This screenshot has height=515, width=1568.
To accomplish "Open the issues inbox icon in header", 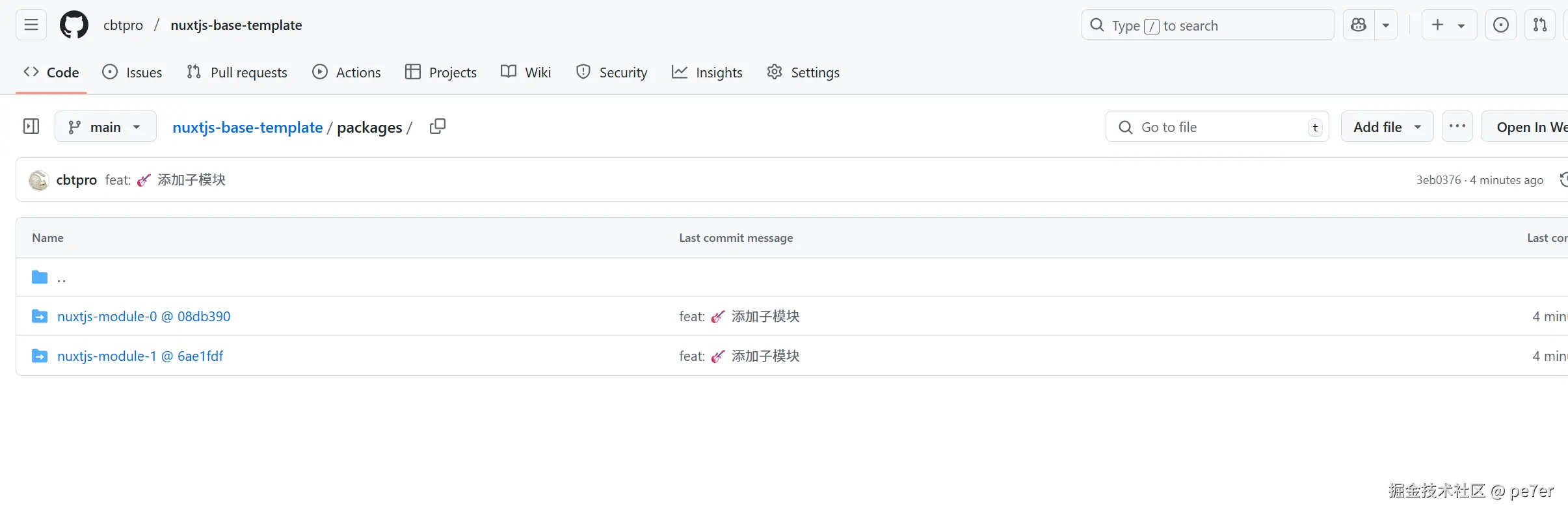I will click(1501, 25).
